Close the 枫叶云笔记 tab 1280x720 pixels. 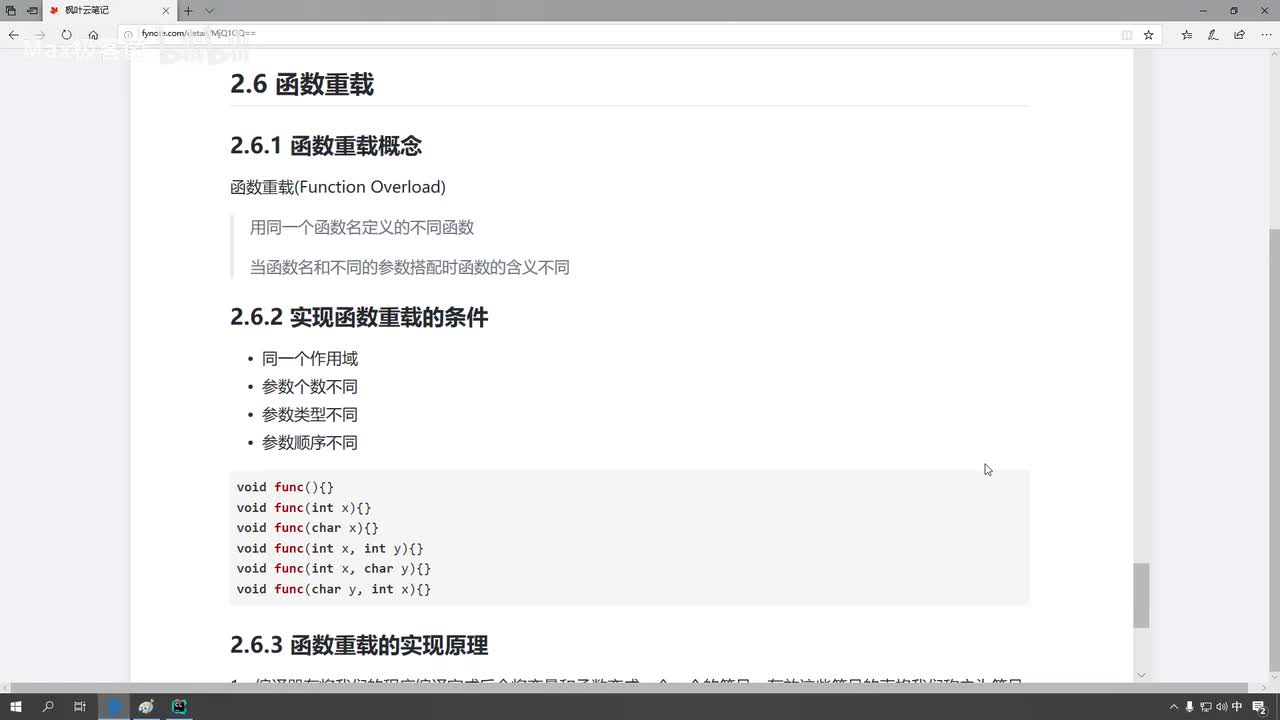click(165, 10)
